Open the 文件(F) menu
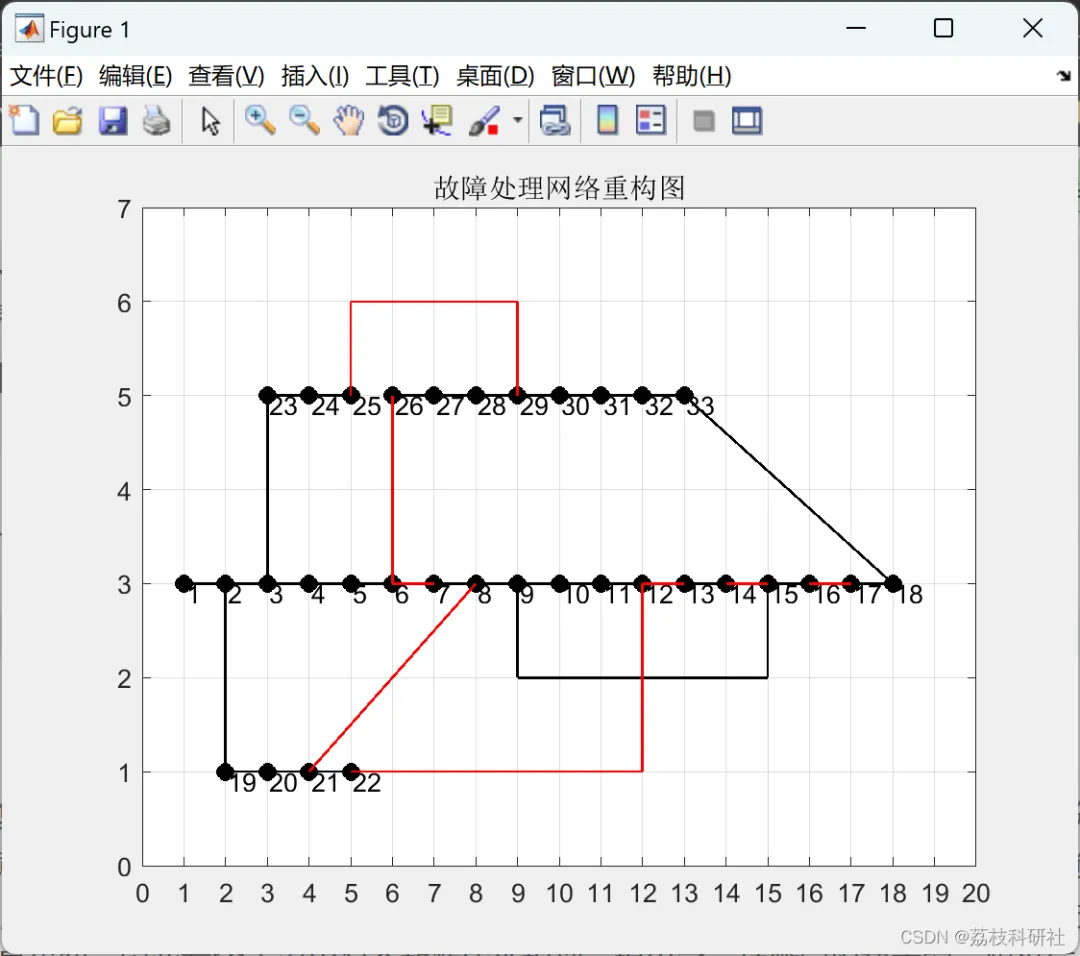This screenshot has height=956, width=1080. pos(46,75)
